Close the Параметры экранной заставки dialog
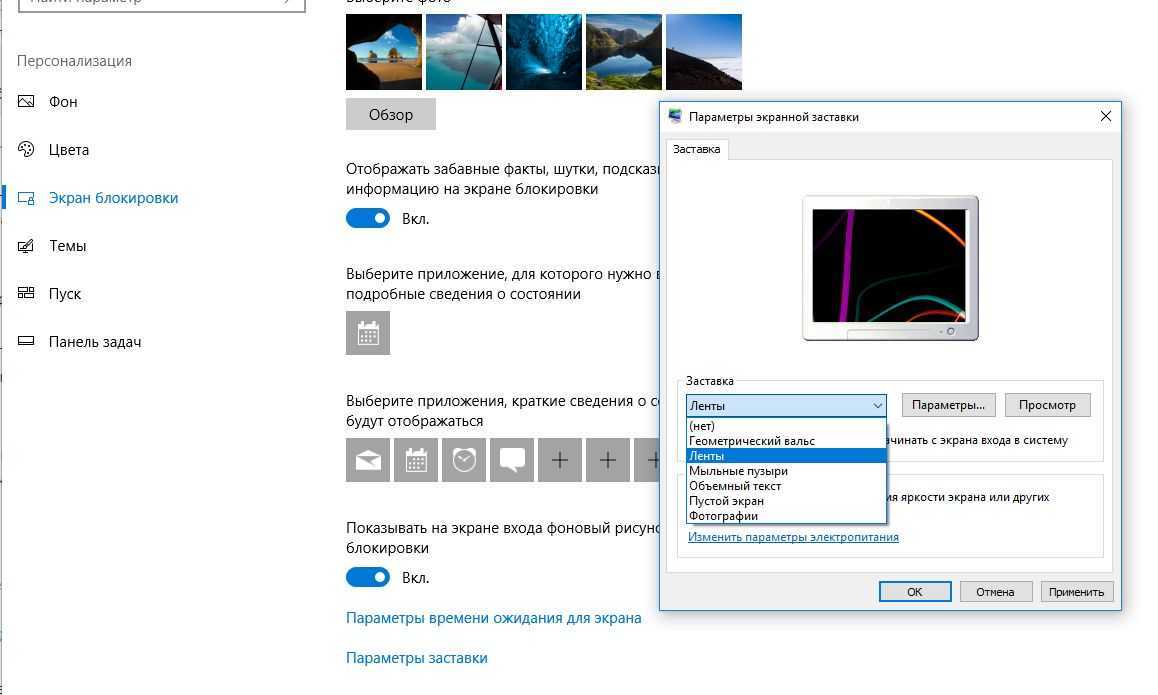1158x695 pixels. click(x=1106, y=117)
